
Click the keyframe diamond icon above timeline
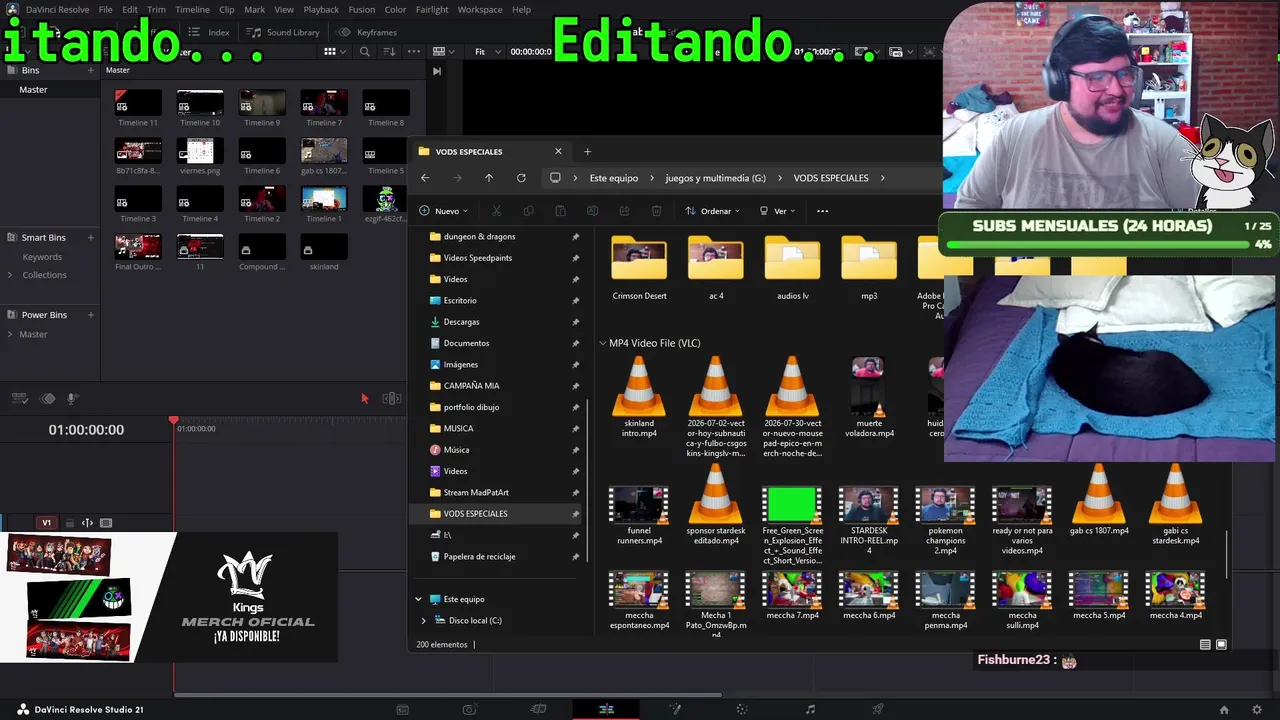click(47, 398)
